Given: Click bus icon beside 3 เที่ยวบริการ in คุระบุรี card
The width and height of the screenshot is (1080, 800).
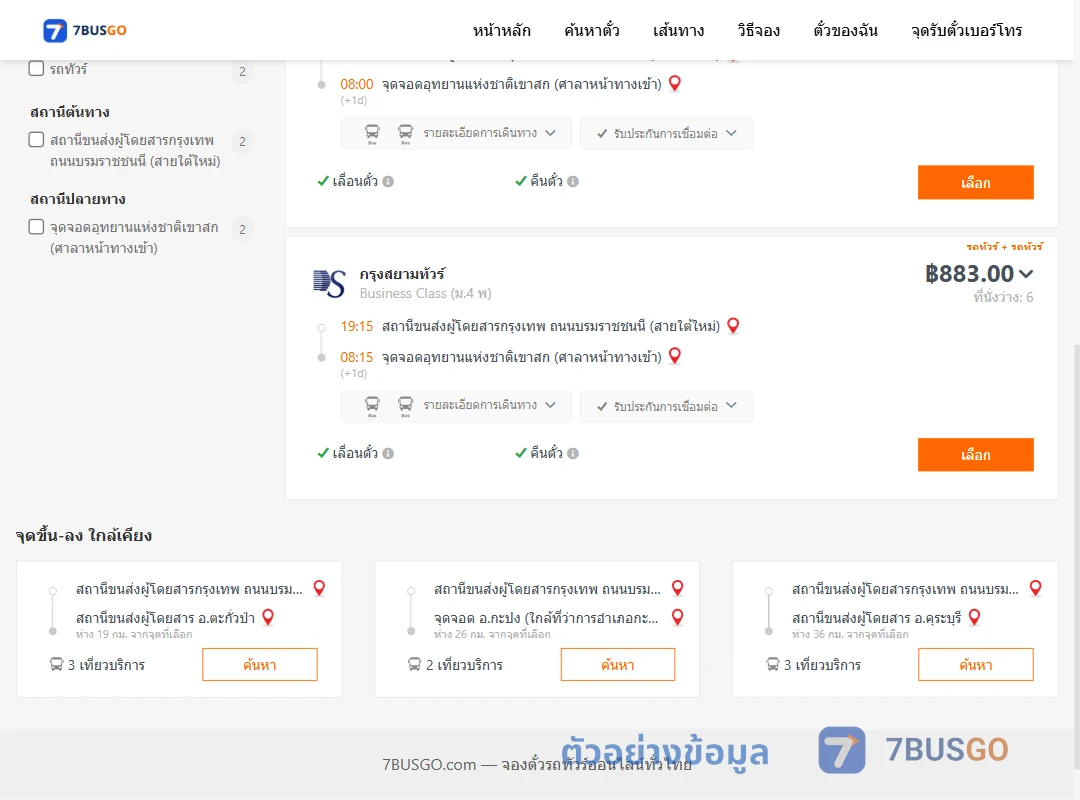Looking at the screenshot, I should click(x=772, y=664).
